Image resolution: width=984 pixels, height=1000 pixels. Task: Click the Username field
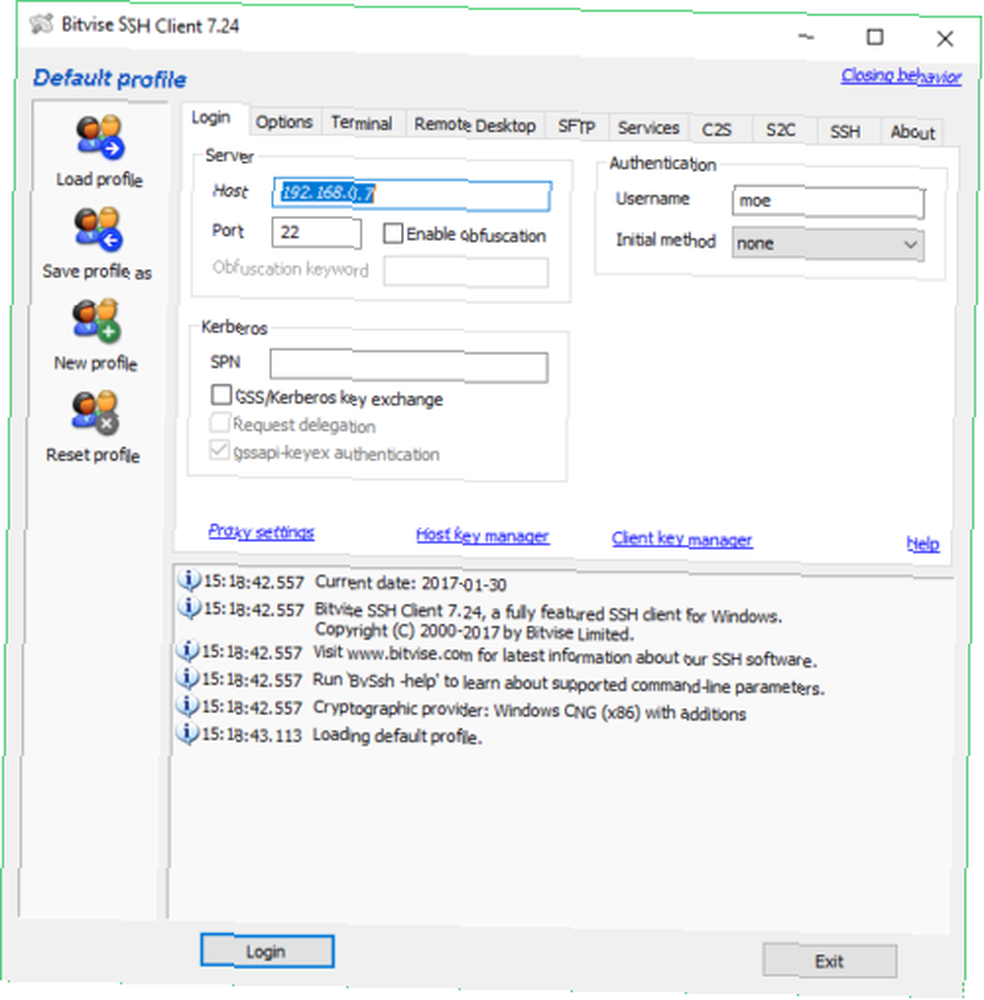point(828,202)
